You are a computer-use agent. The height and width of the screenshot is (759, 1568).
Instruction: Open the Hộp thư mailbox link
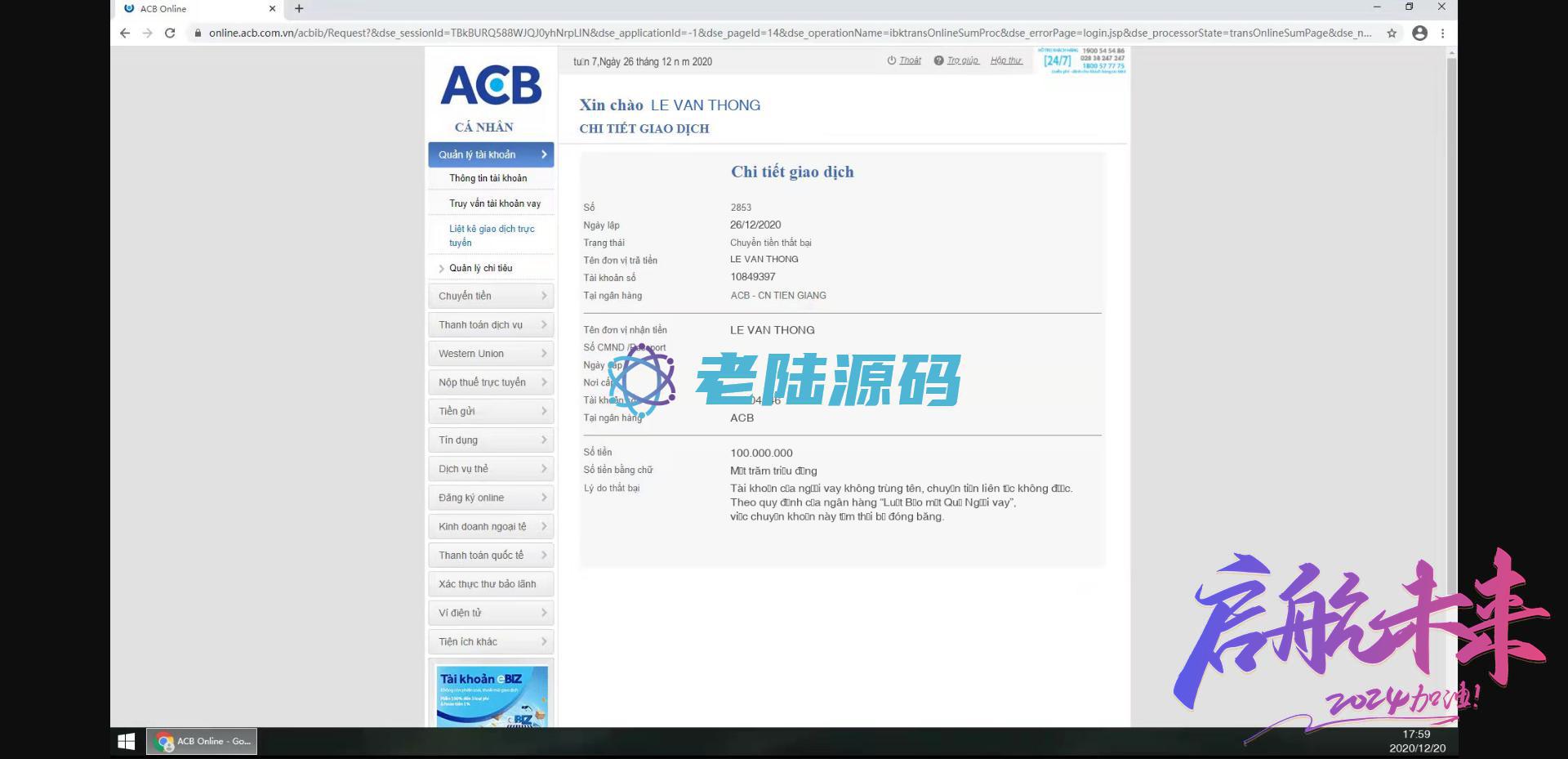[x=1006, y=60]
